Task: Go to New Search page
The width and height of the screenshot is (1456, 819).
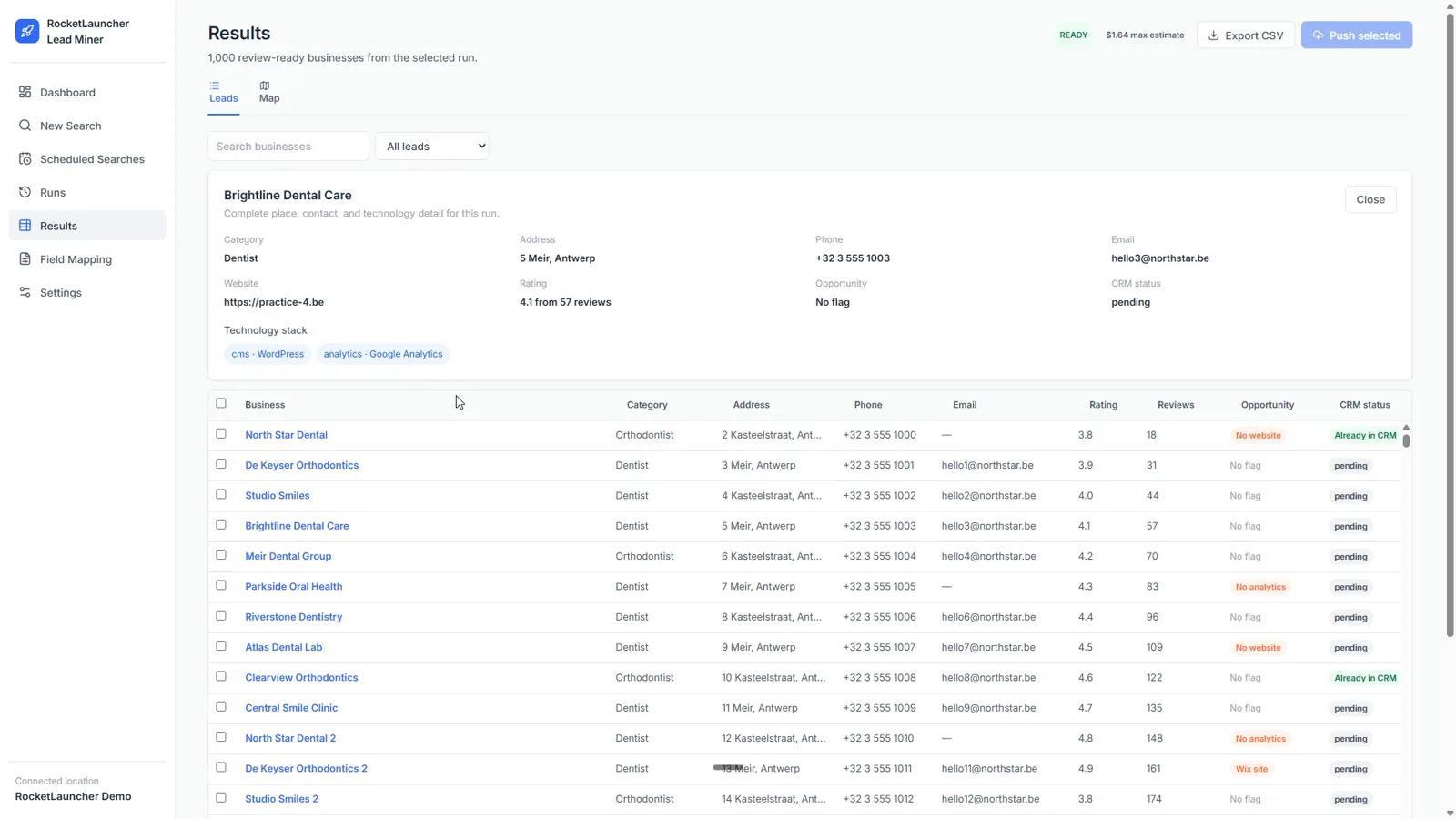Action: pos(87,126)
